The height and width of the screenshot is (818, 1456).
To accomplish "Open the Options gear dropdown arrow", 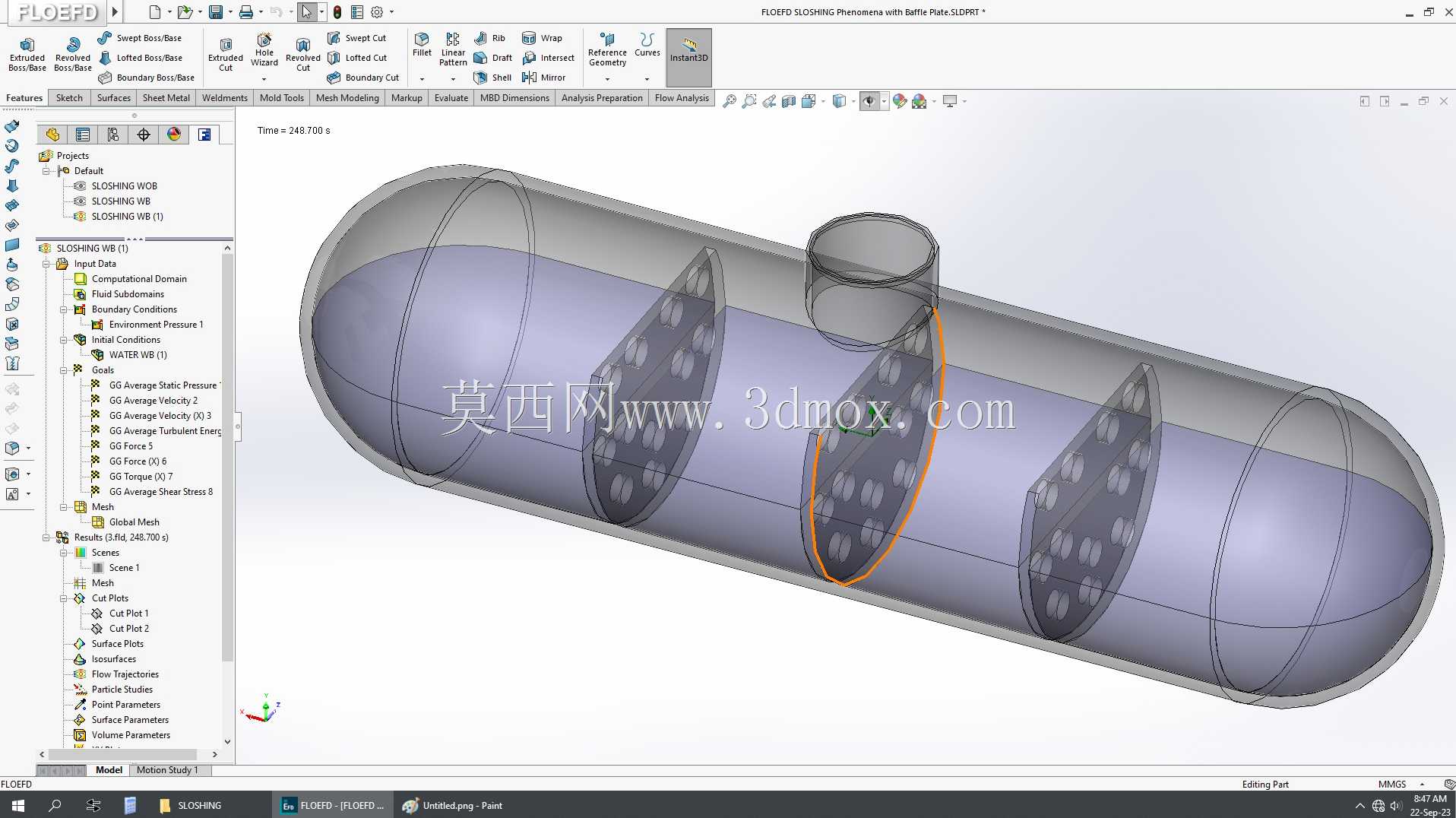I will [x=391, y=12].
